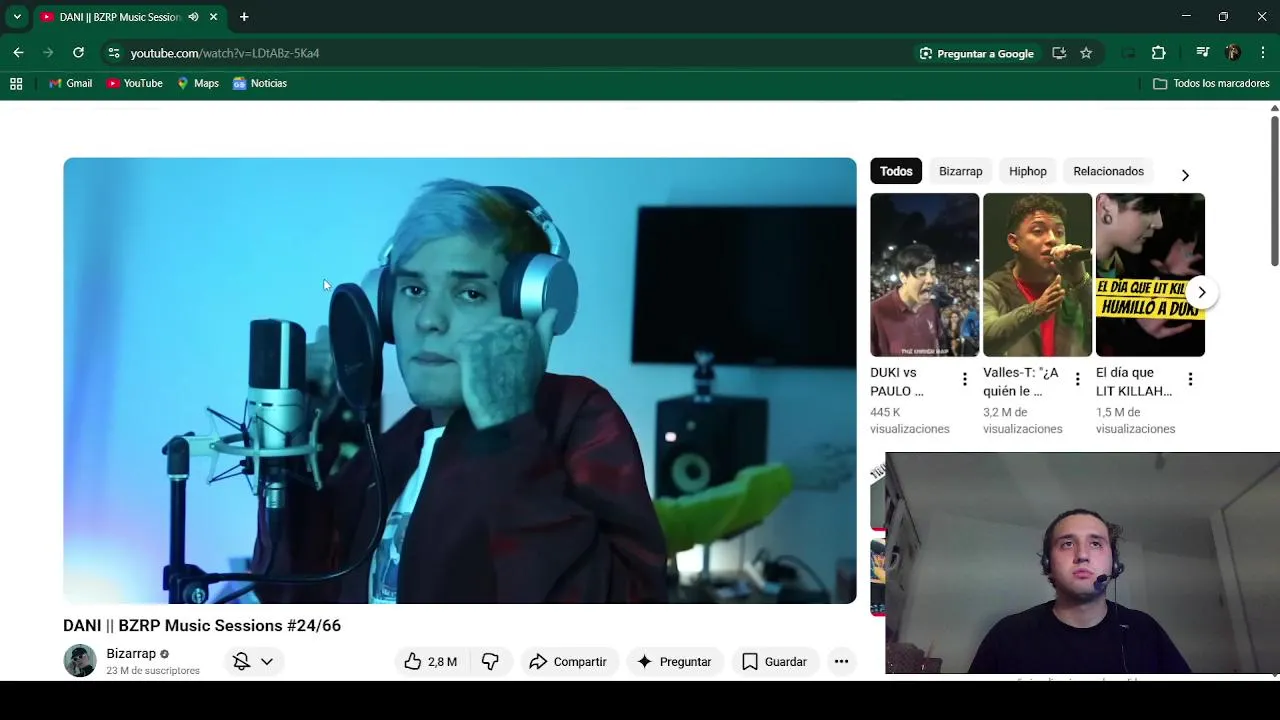Save video with the Guardar button

click(x=775, y=661)
